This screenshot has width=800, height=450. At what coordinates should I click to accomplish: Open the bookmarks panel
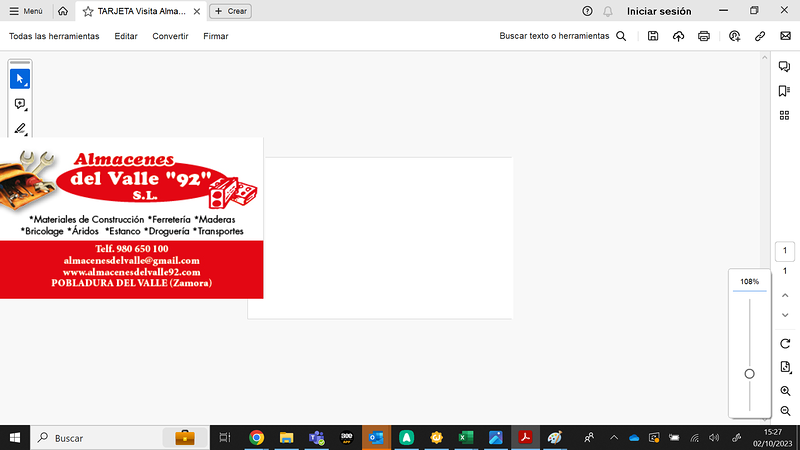[785, 91]
